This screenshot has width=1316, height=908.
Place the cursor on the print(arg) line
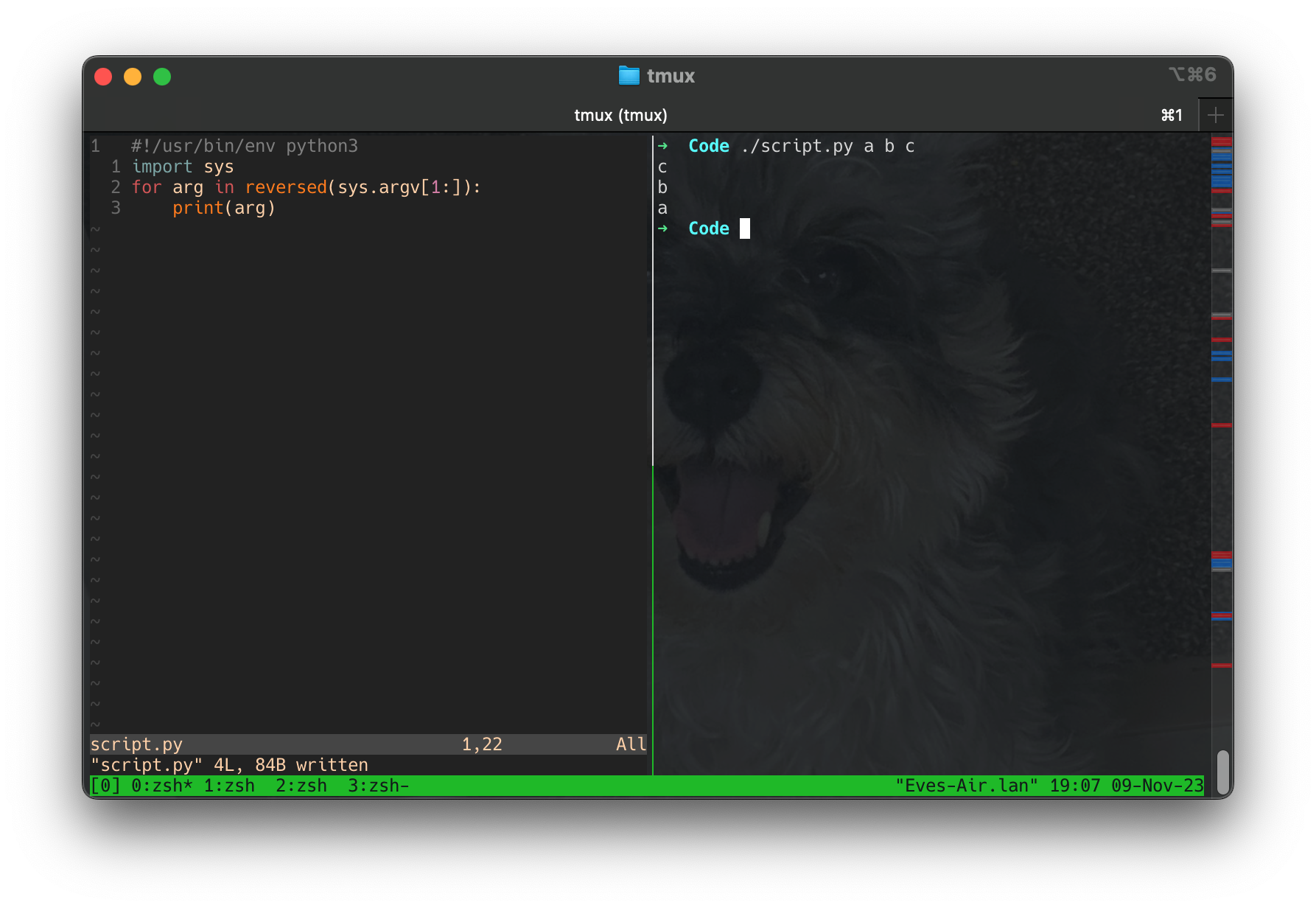[x=224, y=208]
